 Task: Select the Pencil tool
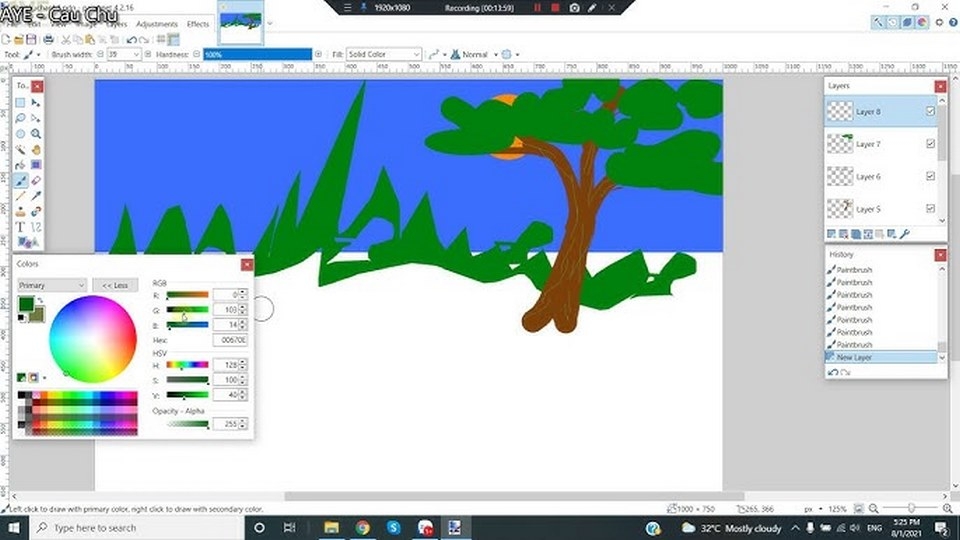point(20,196)
